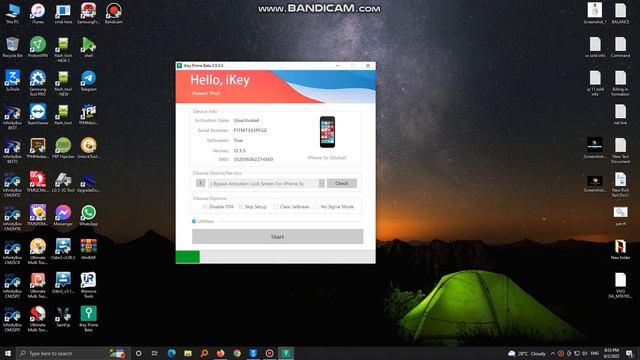The width and height of the screenshot is (640, 360).
Task: Open File Explorer from the taskbar
Action: [x=188, y=353]
